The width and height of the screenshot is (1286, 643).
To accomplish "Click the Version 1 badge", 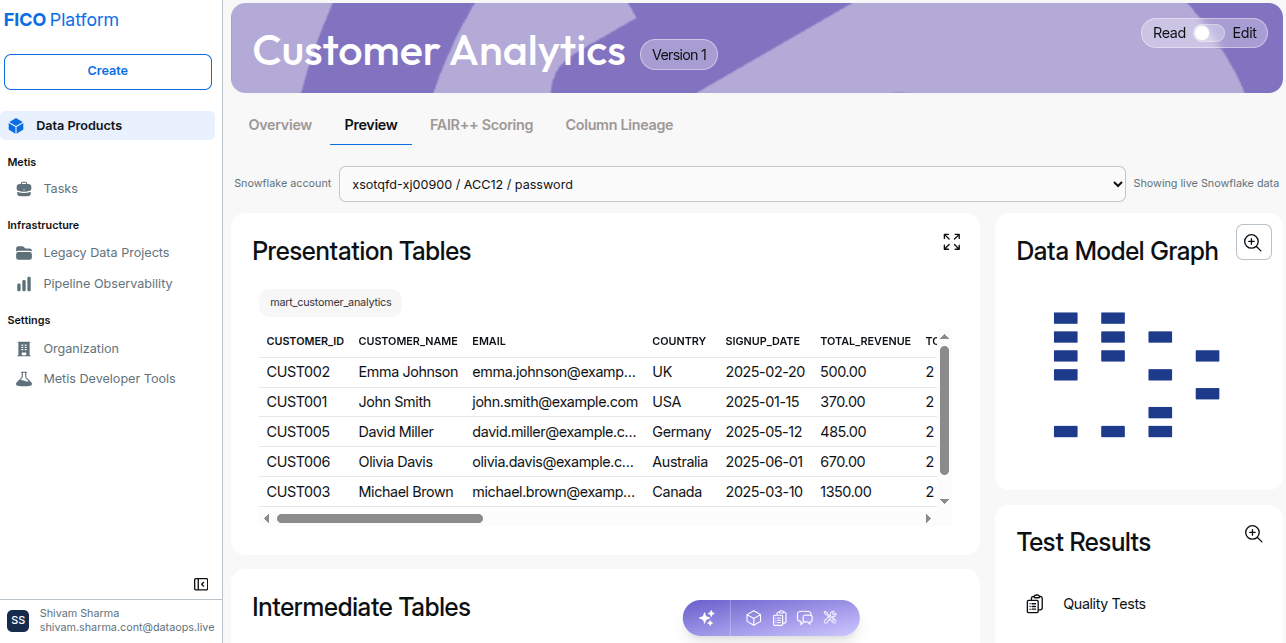I will tap(679, 55).
